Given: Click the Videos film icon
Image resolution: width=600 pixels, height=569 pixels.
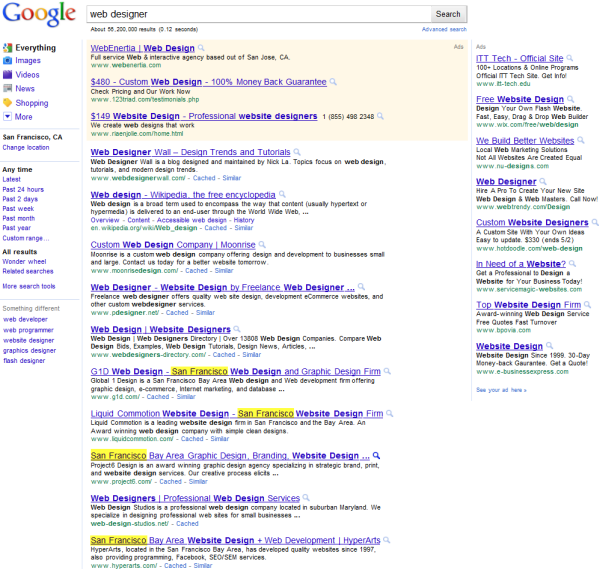Looking at the screenshot, I should 7,75.
